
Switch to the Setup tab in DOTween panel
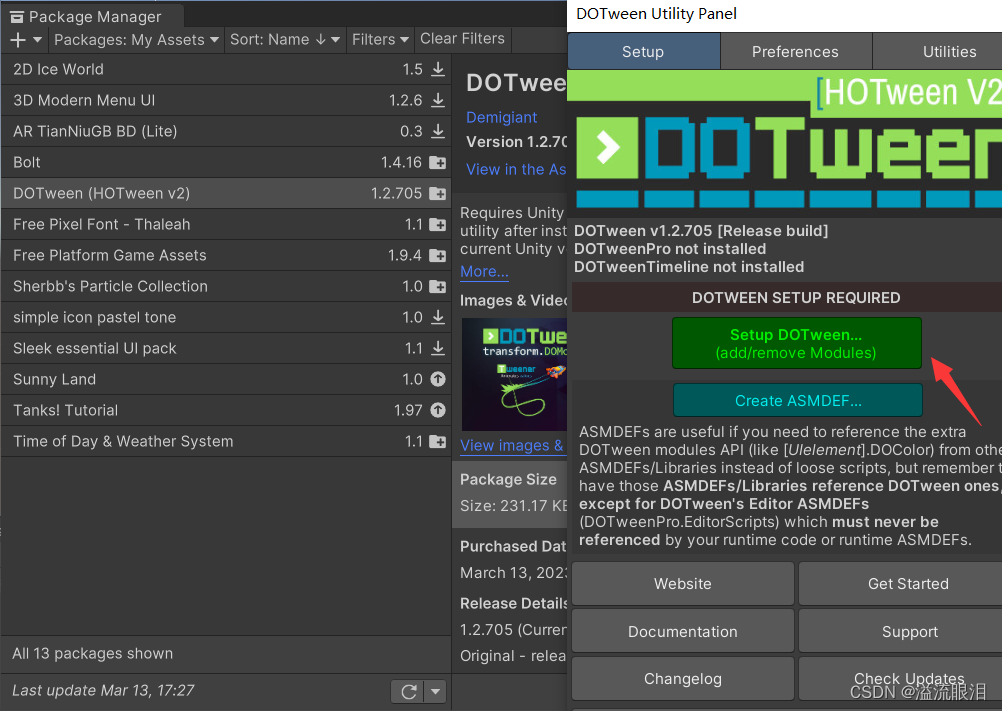(644, 51)
